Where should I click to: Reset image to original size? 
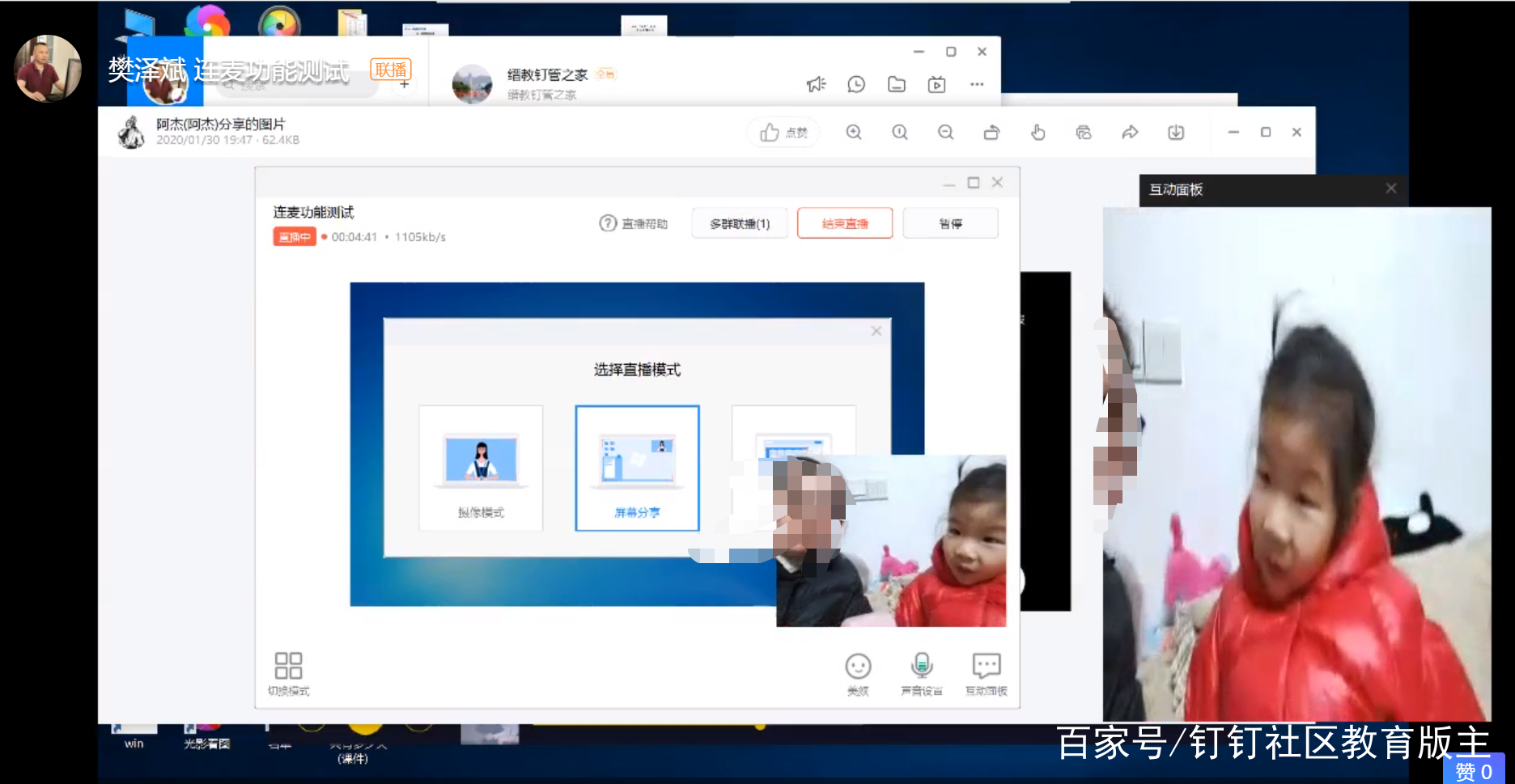pos(900,132)
